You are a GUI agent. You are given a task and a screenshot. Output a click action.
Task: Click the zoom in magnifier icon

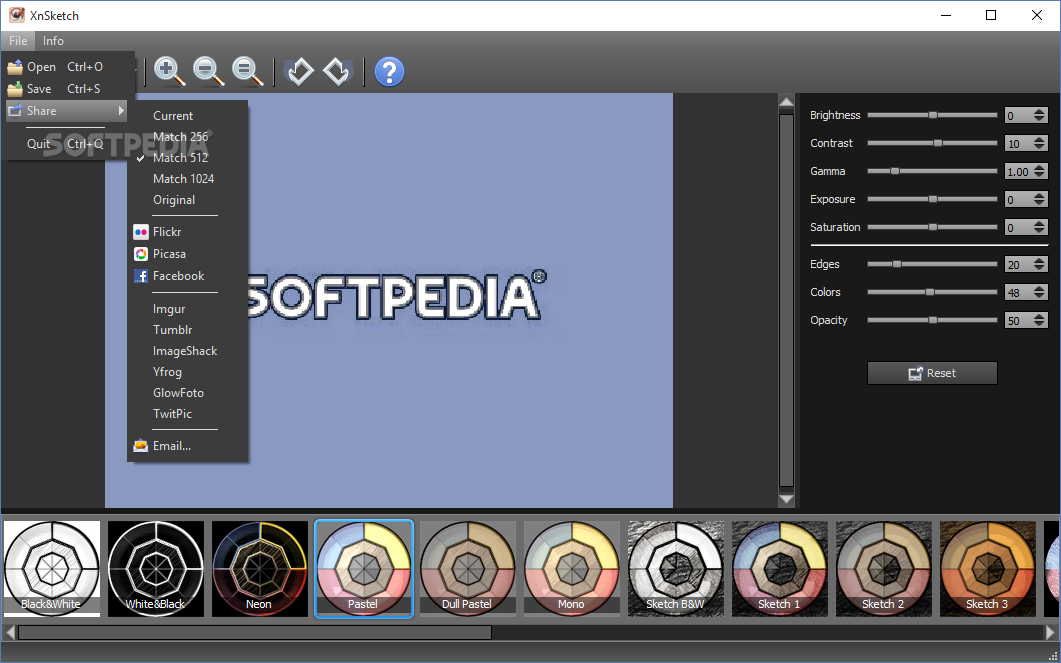click(169, 71)
